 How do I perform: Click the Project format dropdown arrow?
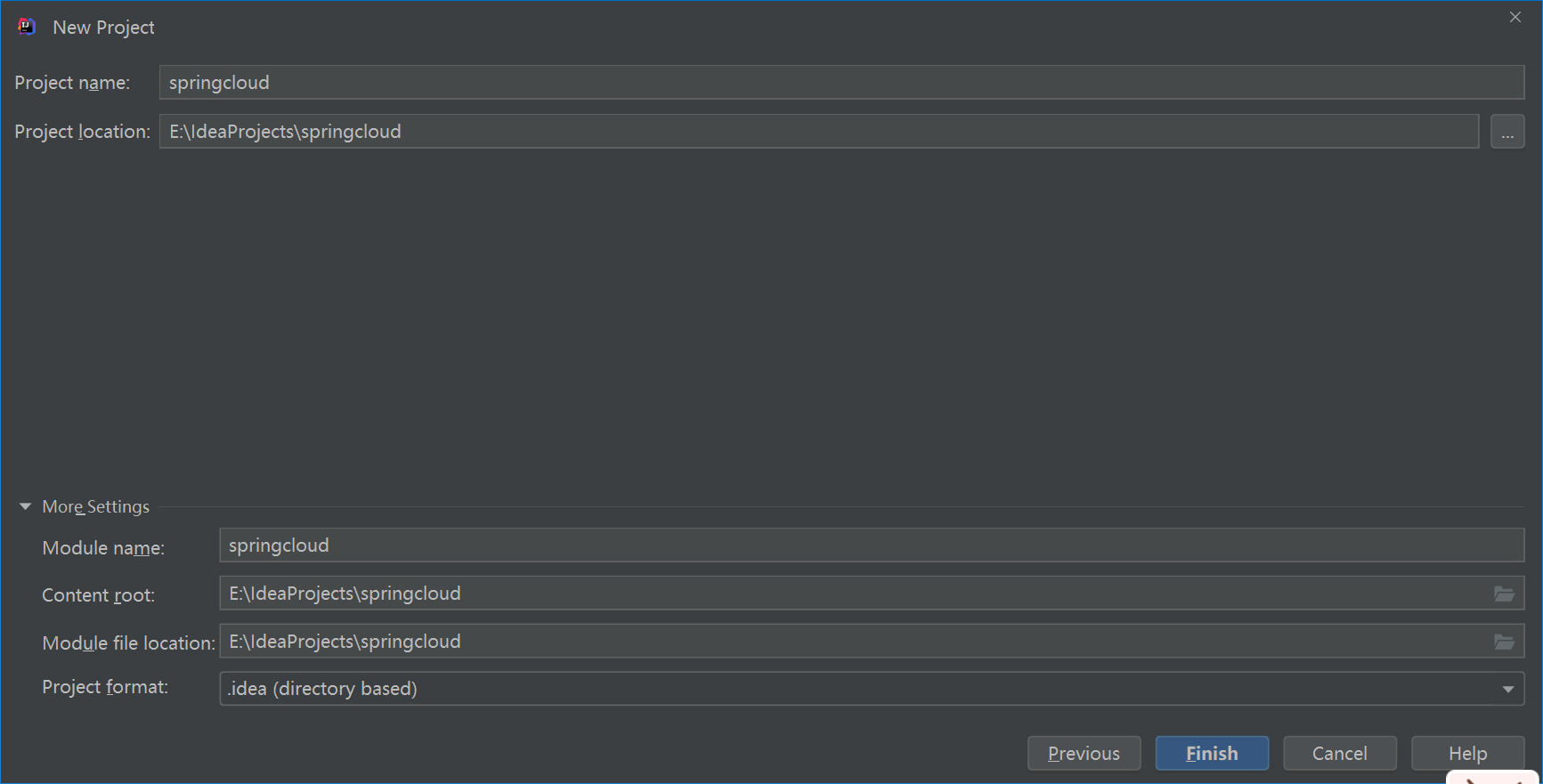(1508, 689)
